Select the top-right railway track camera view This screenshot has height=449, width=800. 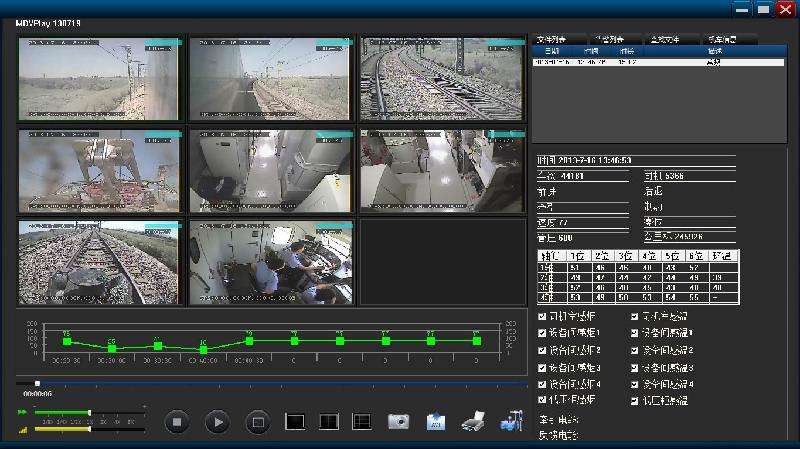442,79
